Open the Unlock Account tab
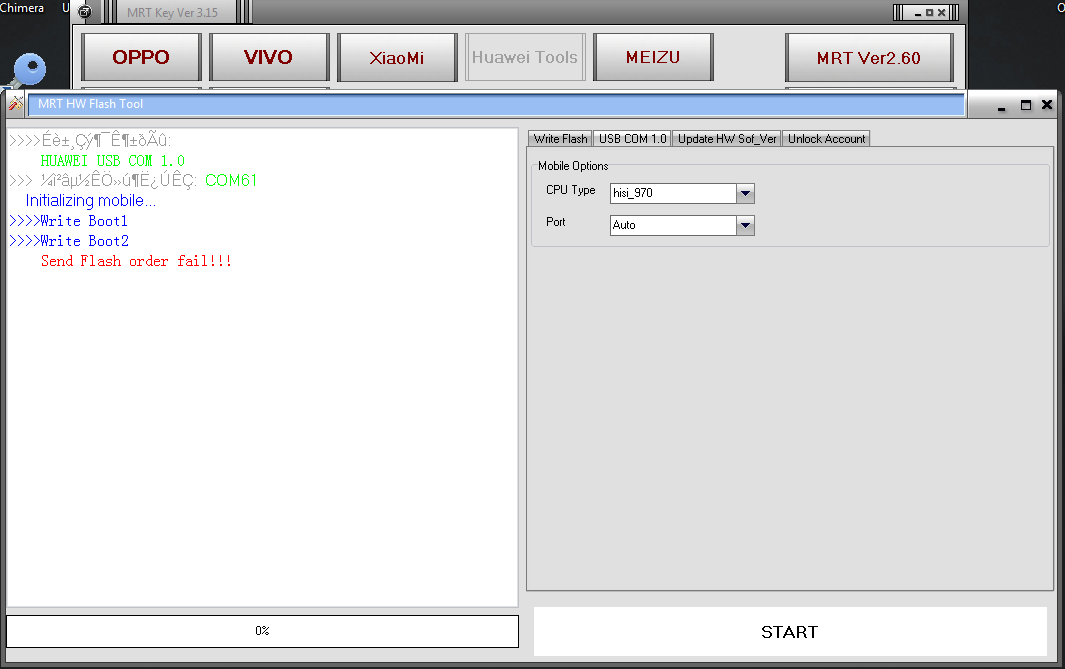This screenshot has height=669, width=1065. [x=826, y=139]
